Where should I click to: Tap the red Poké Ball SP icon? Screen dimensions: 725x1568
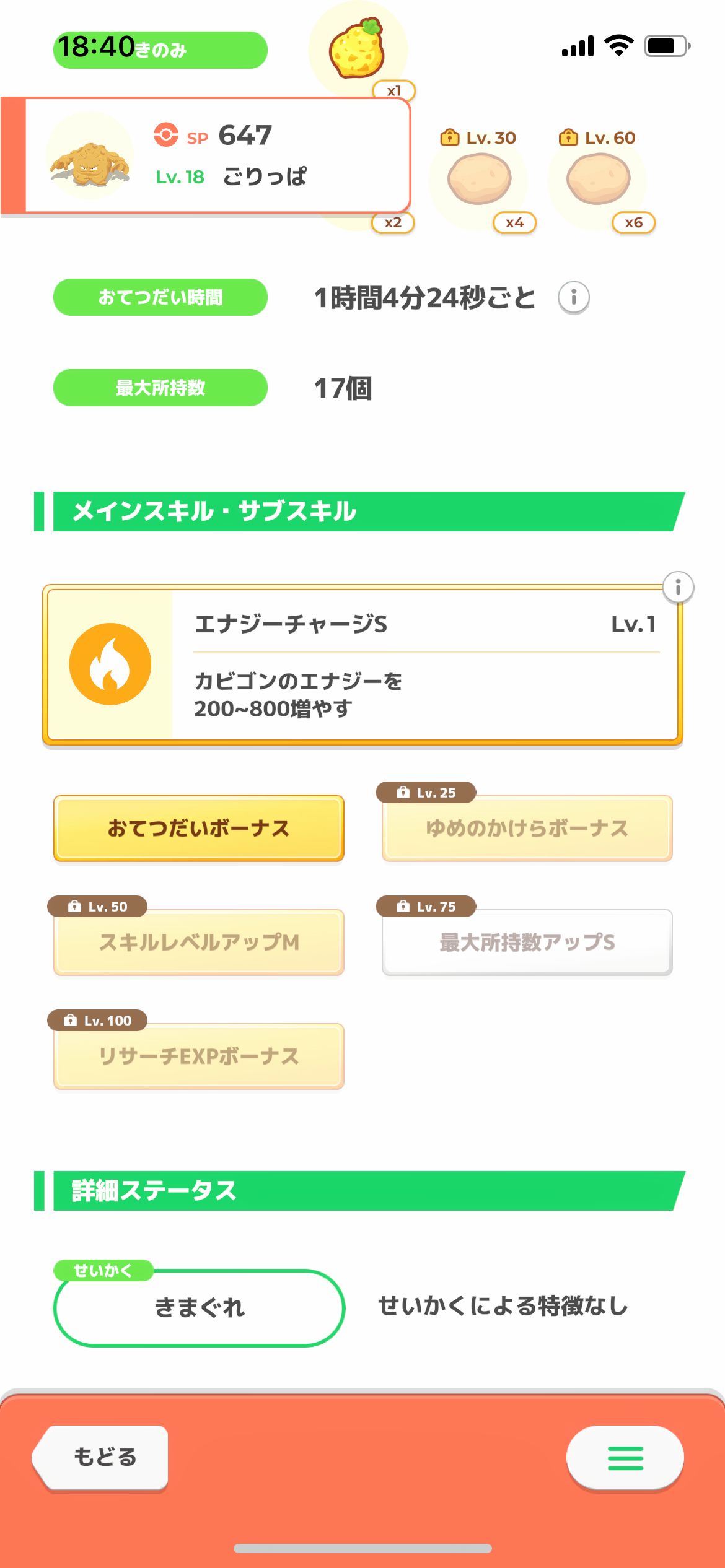pos(166,134)
